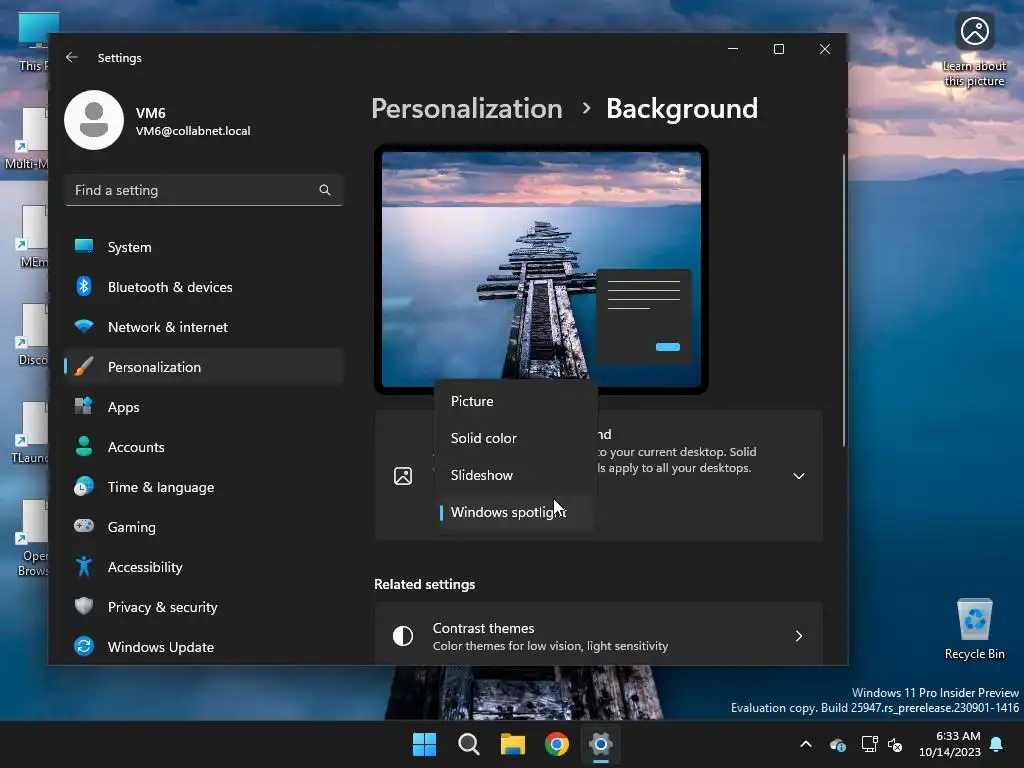Click the Personalization paintbrush icon
The width and height of the screenshot is (1024, 768).
(84, 366)
